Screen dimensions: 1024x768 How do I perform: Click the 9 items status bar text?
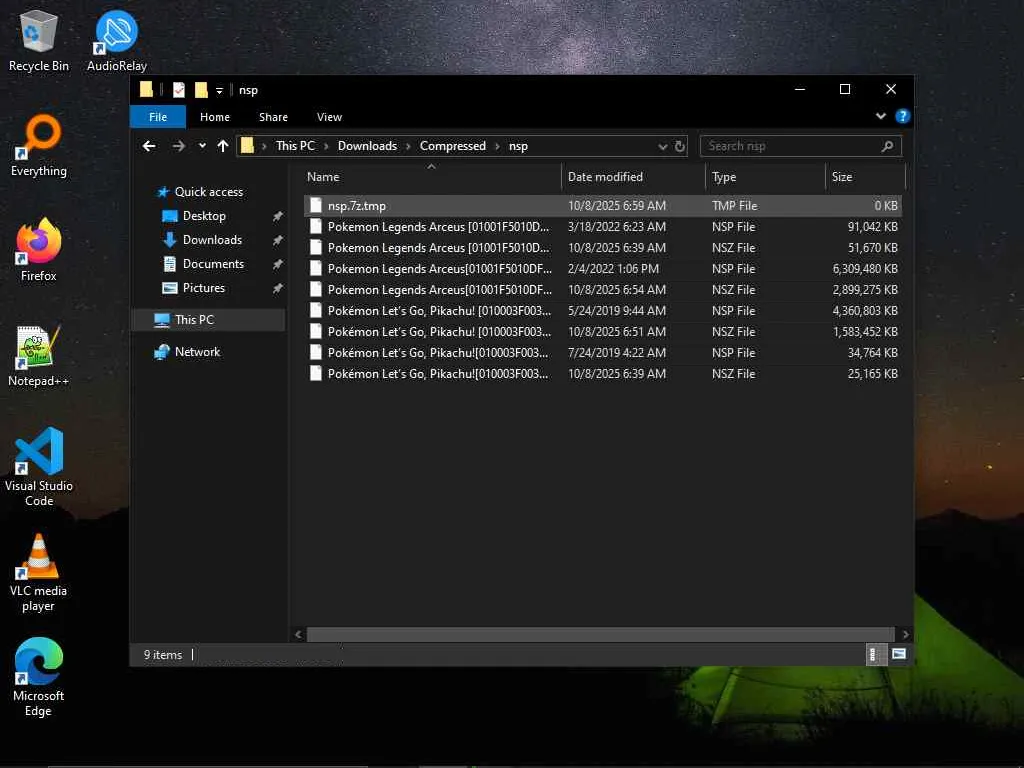(163, 654)
